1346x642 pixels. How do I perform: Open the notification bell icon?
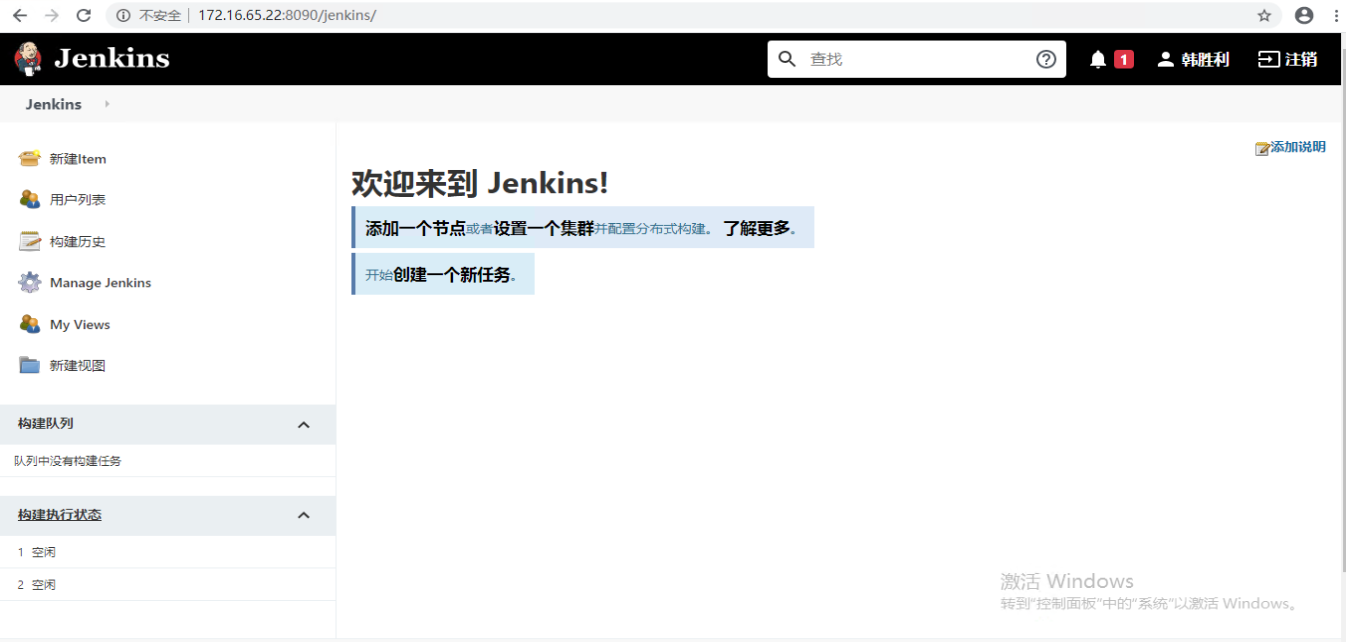pos(1098,59)
